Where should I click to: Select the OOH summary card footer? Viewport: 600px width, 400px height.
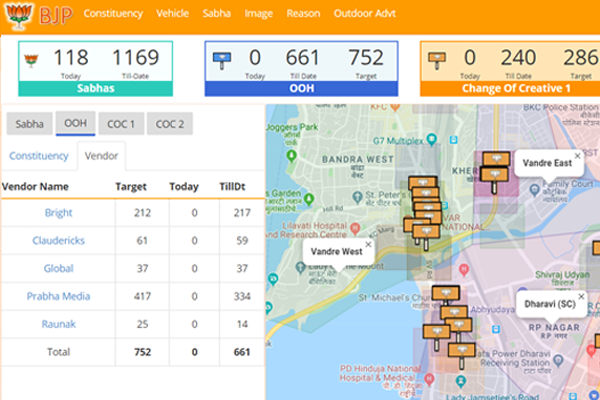pyautogui.click(x=302, y=88)
